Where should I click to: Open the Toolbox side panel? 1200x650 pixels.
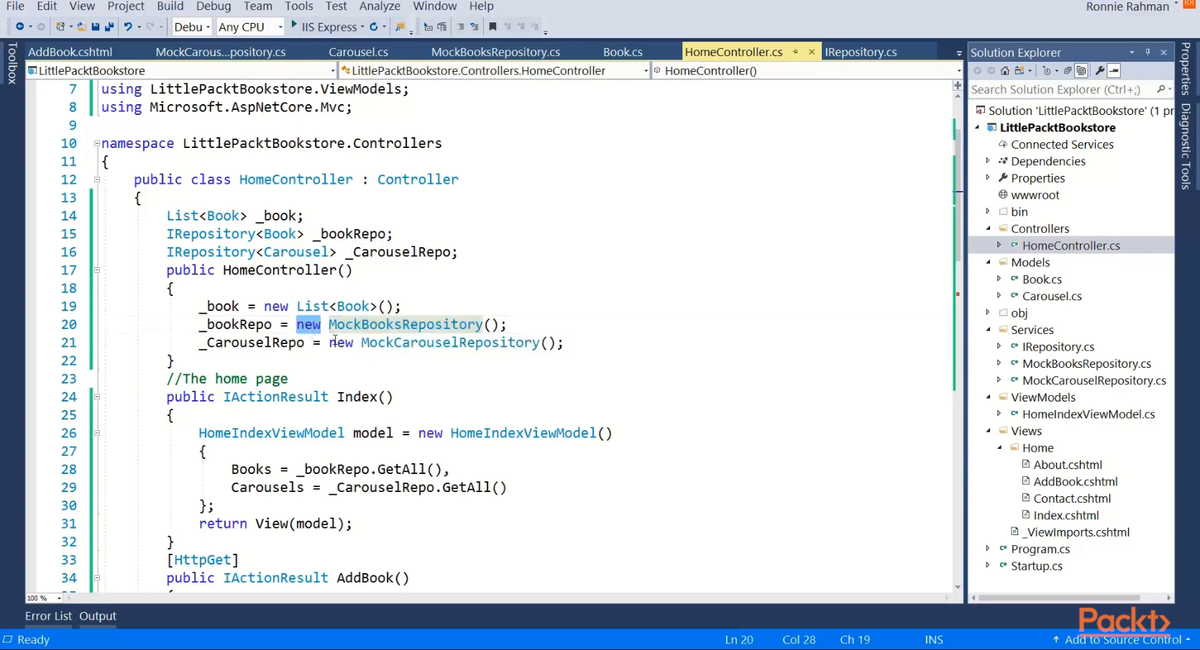point(11,63)
